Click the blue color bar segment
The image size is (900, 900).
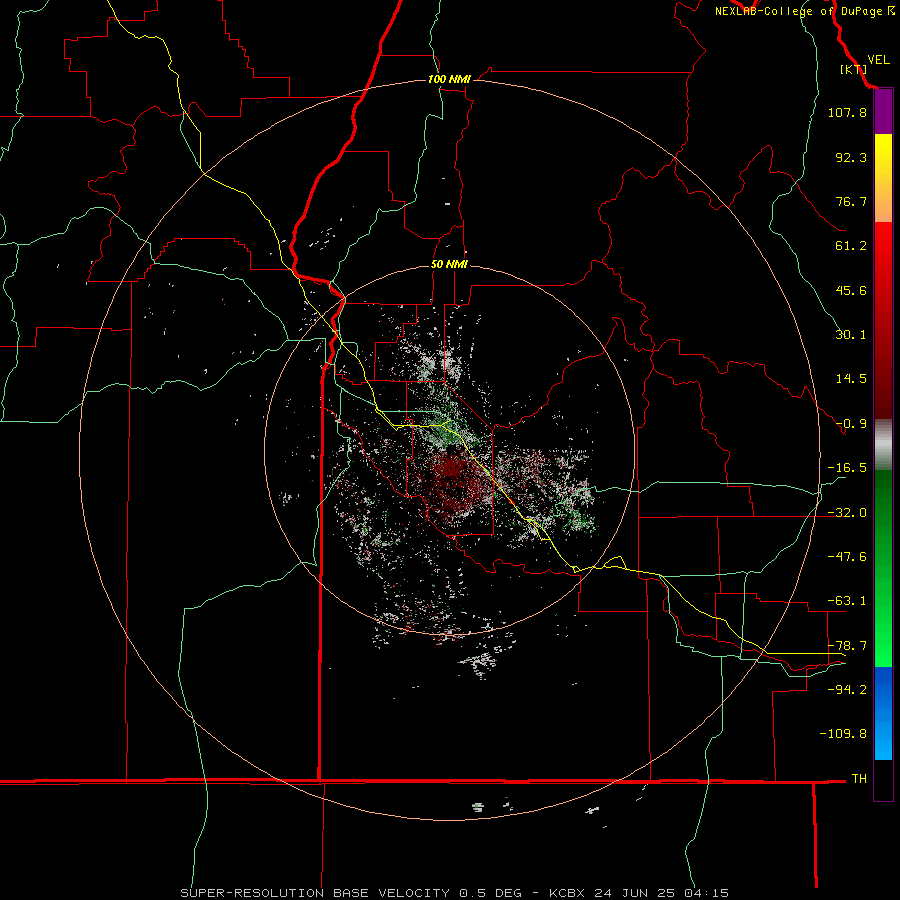tap(883, 713)
